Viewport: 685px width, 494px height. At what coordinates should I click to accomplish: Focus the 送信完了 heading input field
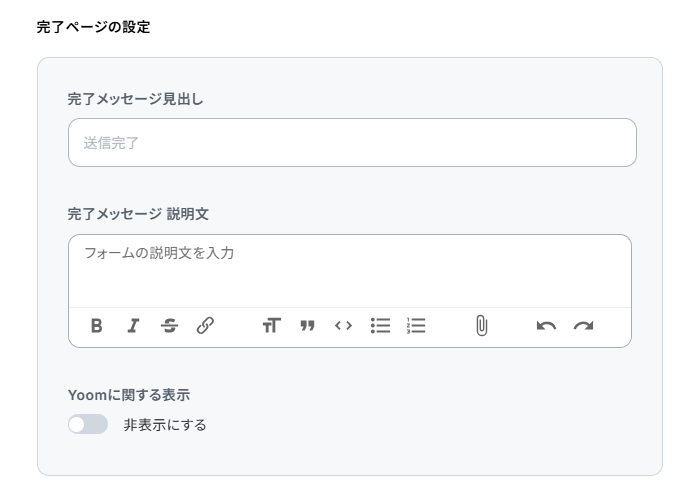pyautogui.click(x=352, y=143)
